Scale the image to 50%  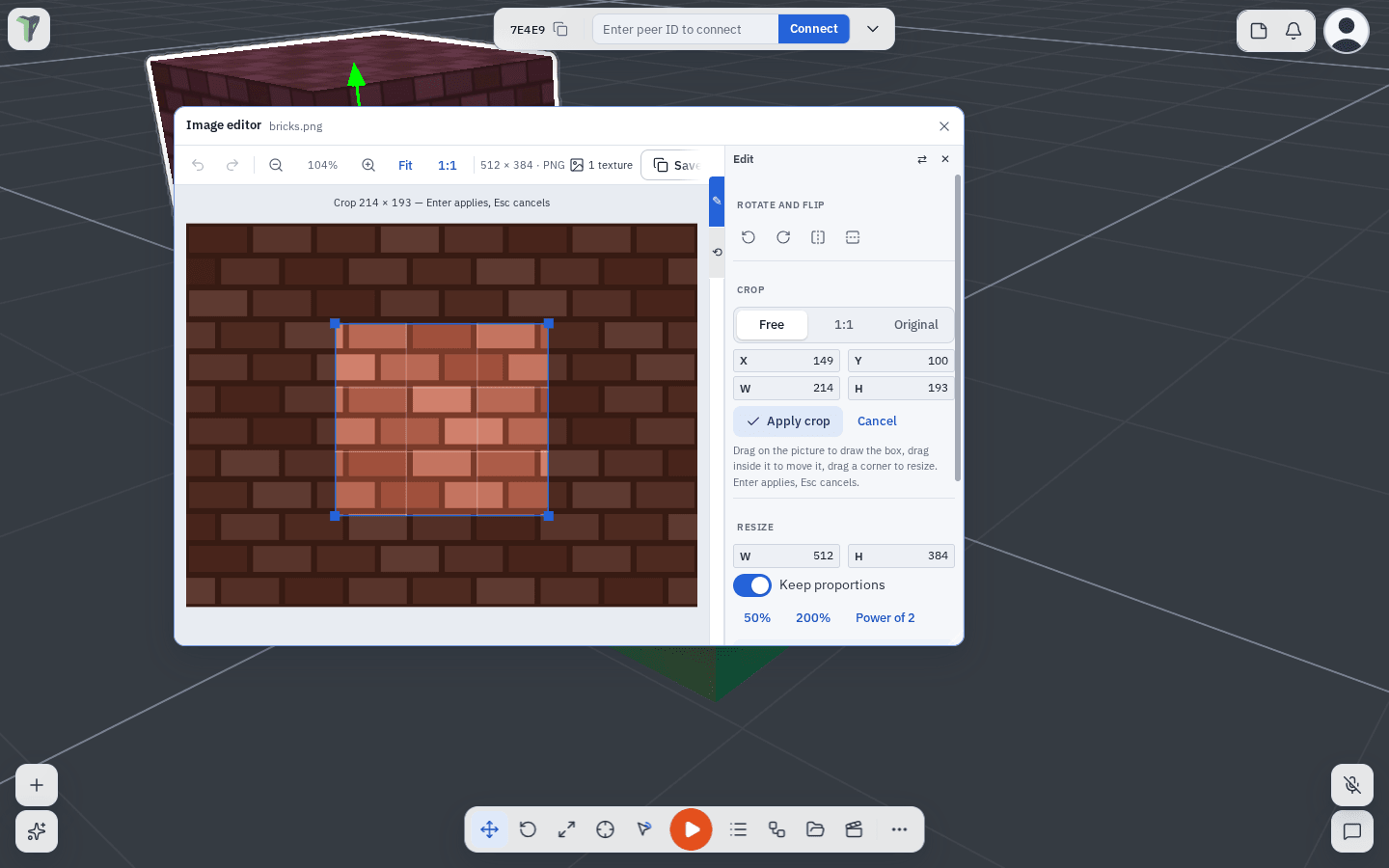[x=757, y=618]
